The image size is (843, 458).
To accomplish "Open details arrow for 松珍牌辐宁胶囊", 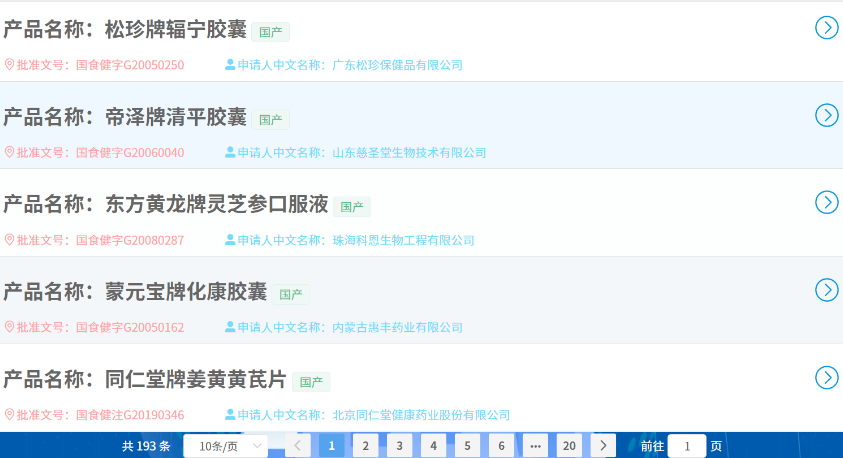I will click(x=826, y=28).
